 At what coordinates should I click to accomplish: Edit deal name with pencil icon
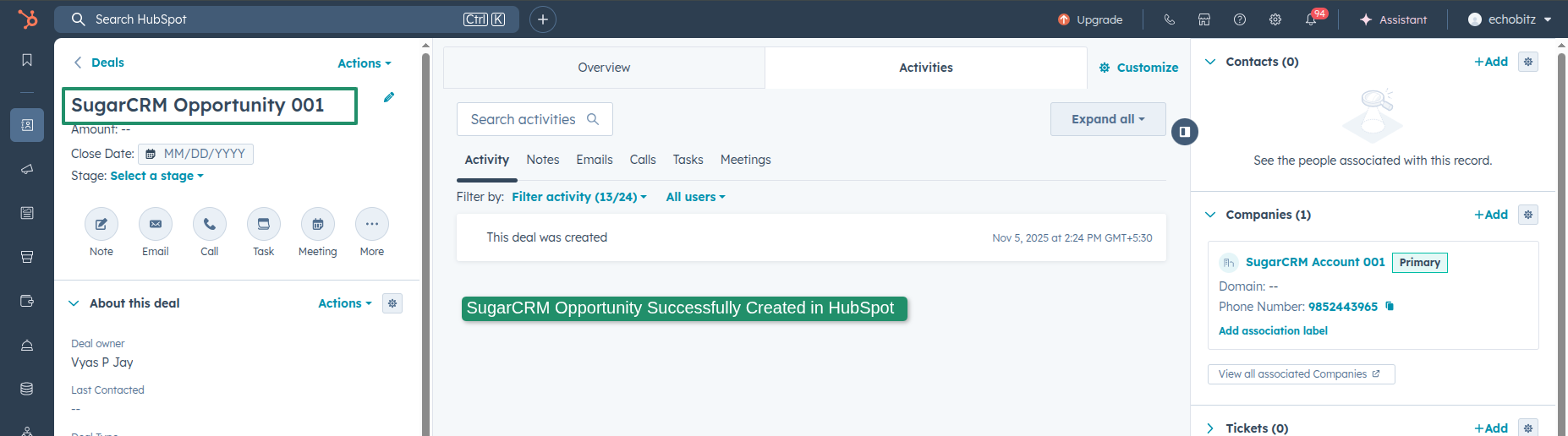389,97
